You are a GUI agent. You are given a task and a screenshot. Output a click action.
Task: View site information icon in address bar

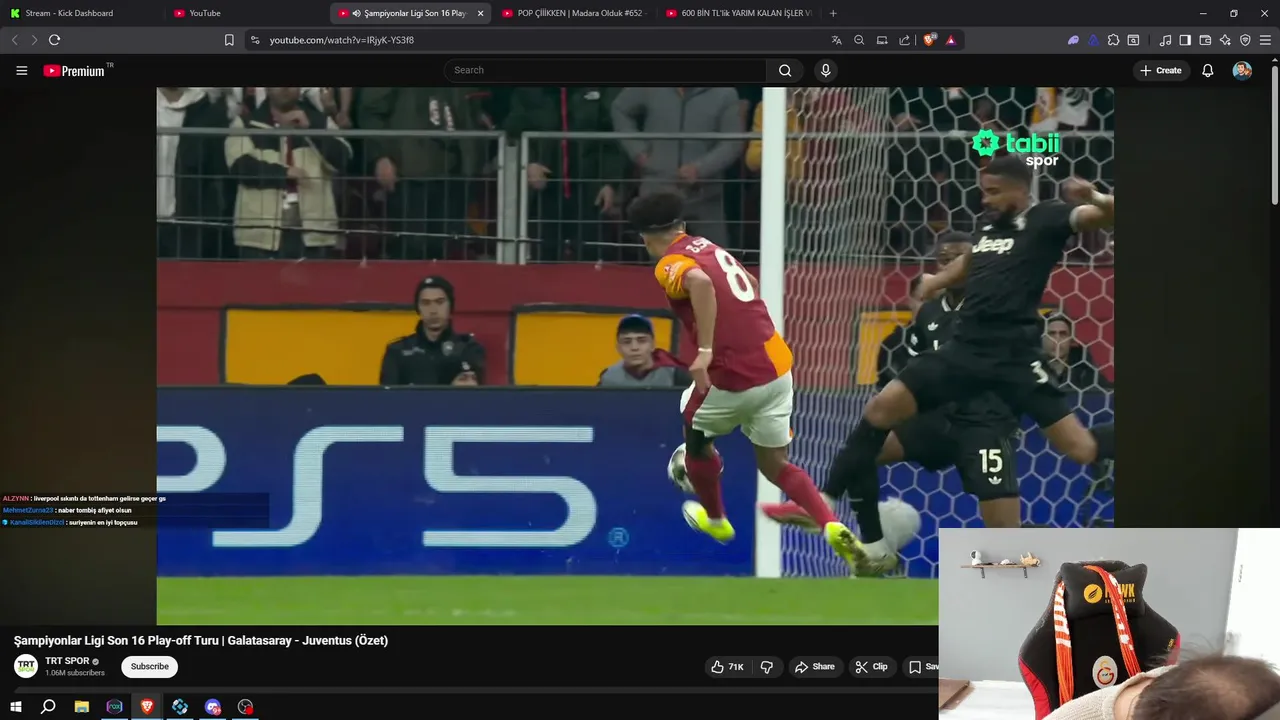[255, 40]
